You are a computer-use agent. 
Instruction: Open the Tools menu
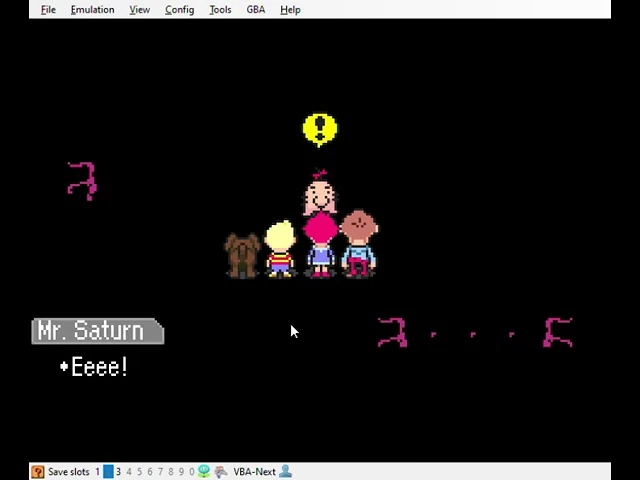tap(220, 9)
